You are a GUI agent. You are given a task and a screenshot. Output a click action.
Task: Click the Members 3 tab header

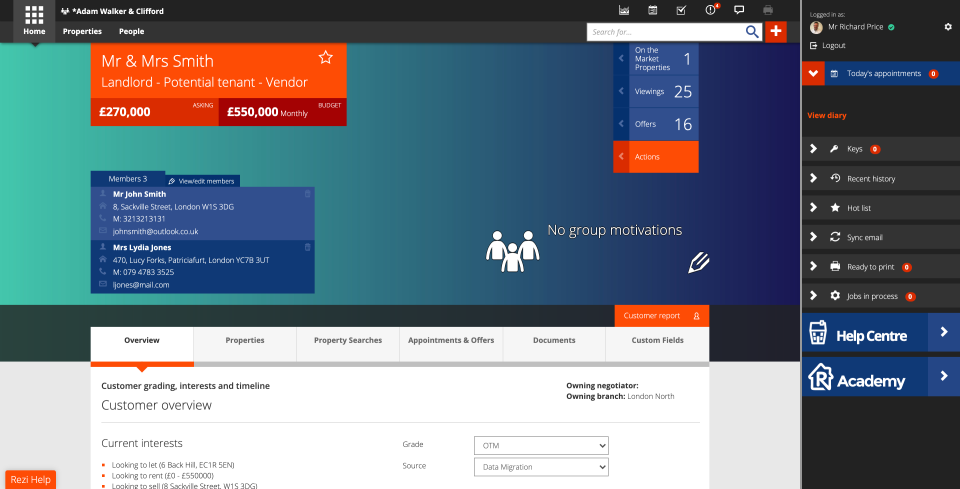pos(128,179)
